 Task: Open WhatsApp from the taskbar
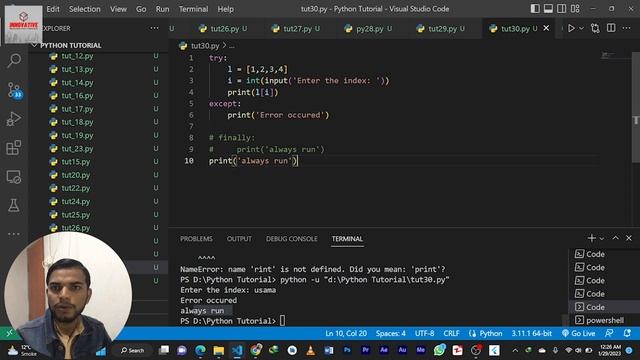[439, 350]
